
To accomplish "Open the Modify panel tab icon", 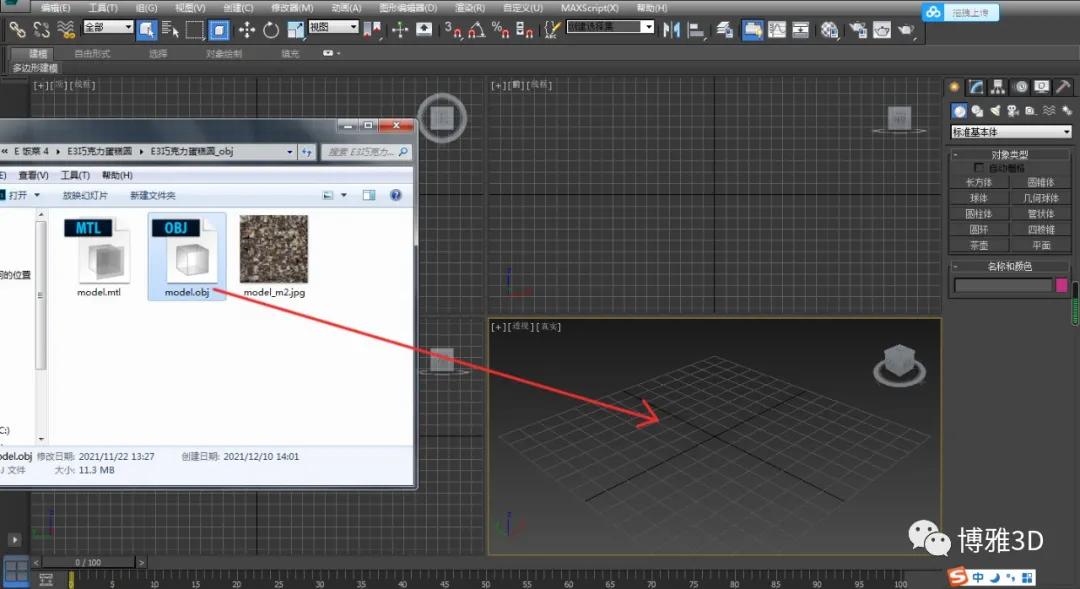I will (976, 87).
